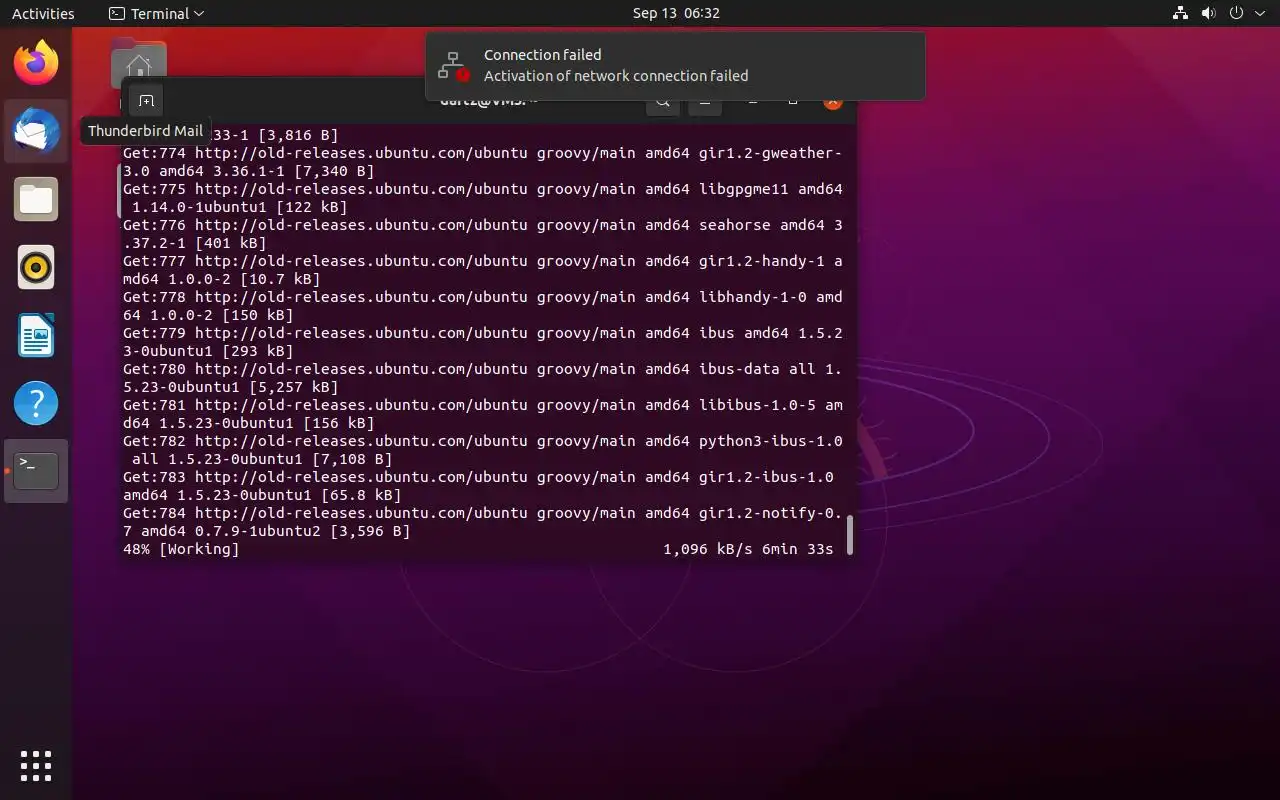
Task: Select the Terminal icon in the dock
Action: 36,471
